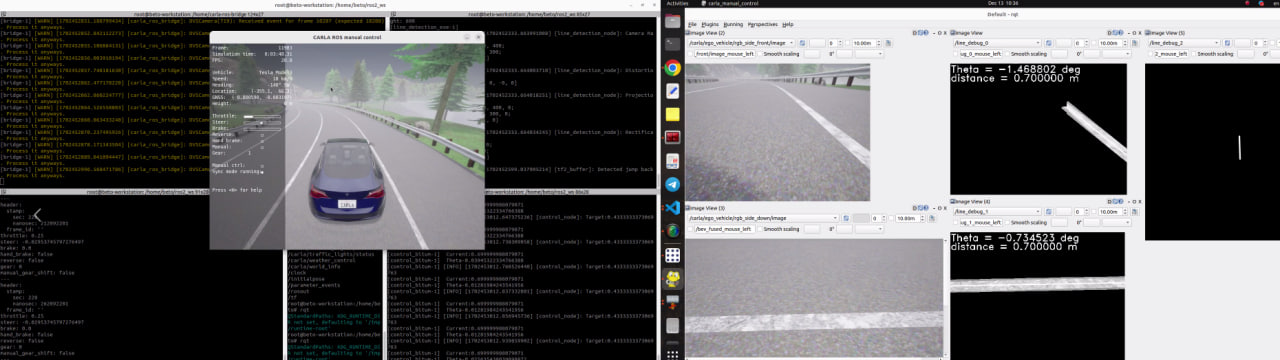Open the /line_debug_0 topic dropdown
1280x360 pixels.
997,43
